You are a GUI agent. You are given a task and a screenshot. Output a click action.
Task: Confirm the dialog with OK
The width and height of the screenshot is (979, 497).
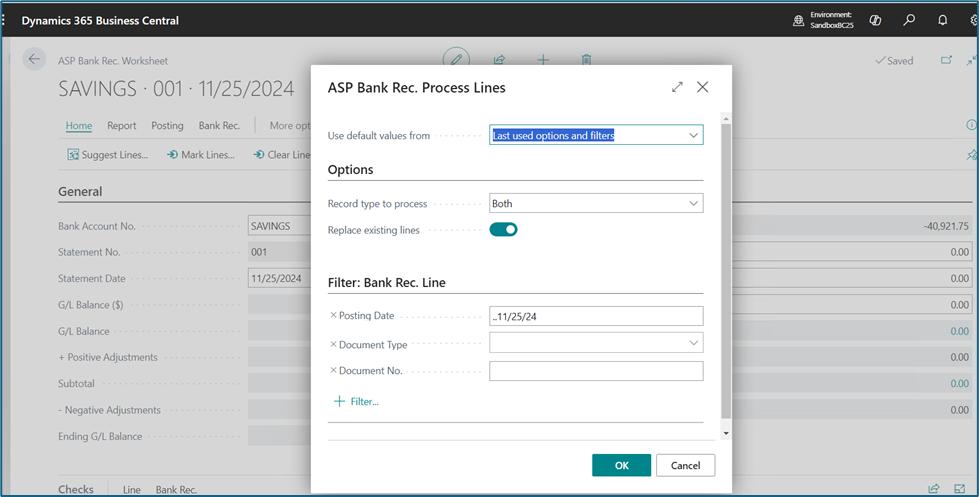pos(621,465)
